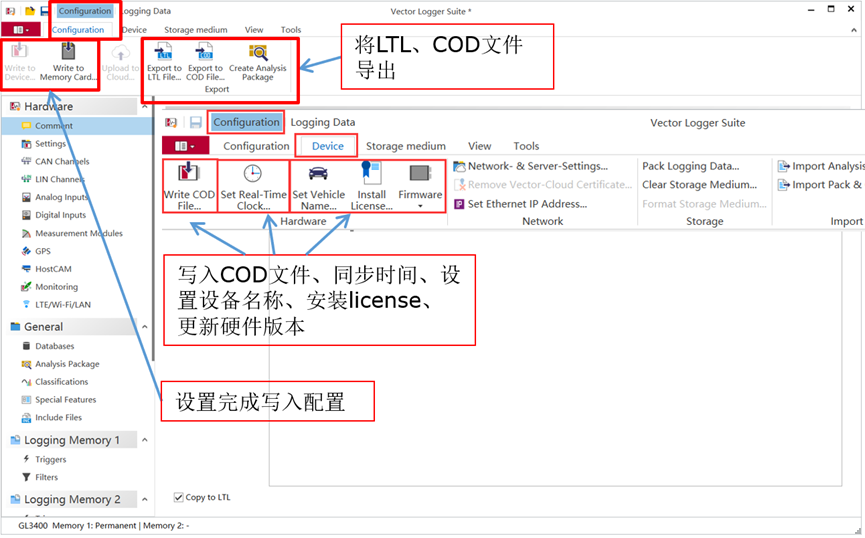Click Set Ethernet IP Address
The height and width of the screenshot is (538, 865).
(x=521, y=204)
